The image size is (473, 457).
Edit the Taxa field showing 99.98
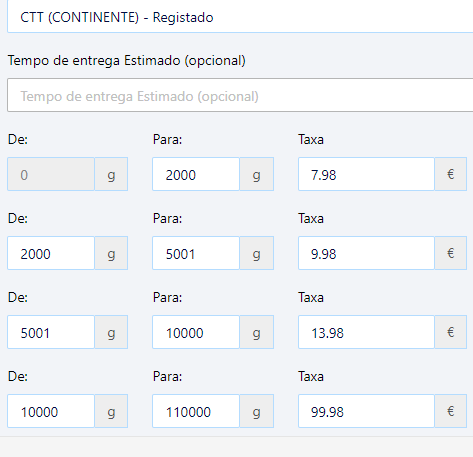tap(366, 411)
